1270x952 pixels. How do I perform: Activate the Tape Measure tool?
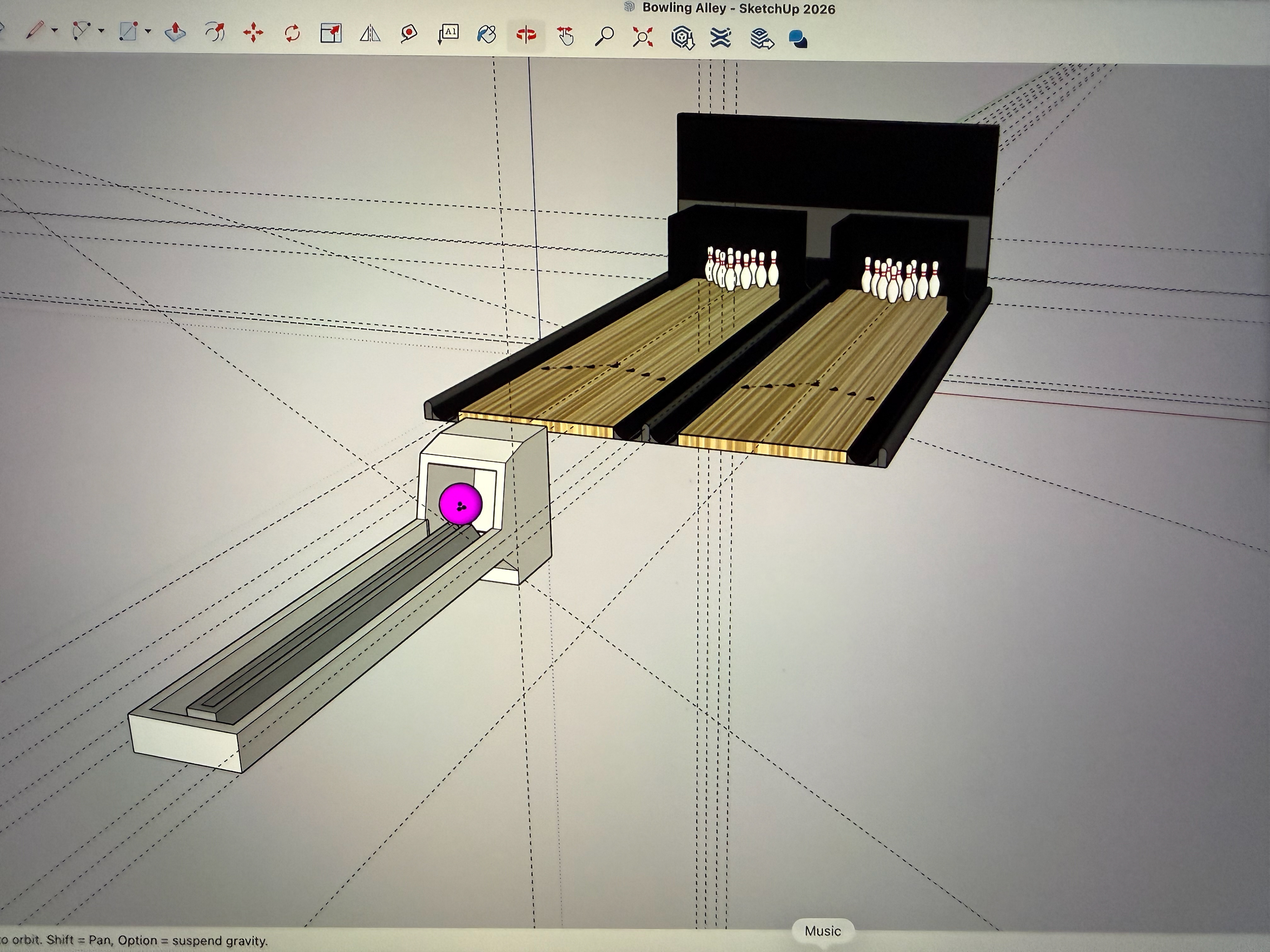pos(409,33)
